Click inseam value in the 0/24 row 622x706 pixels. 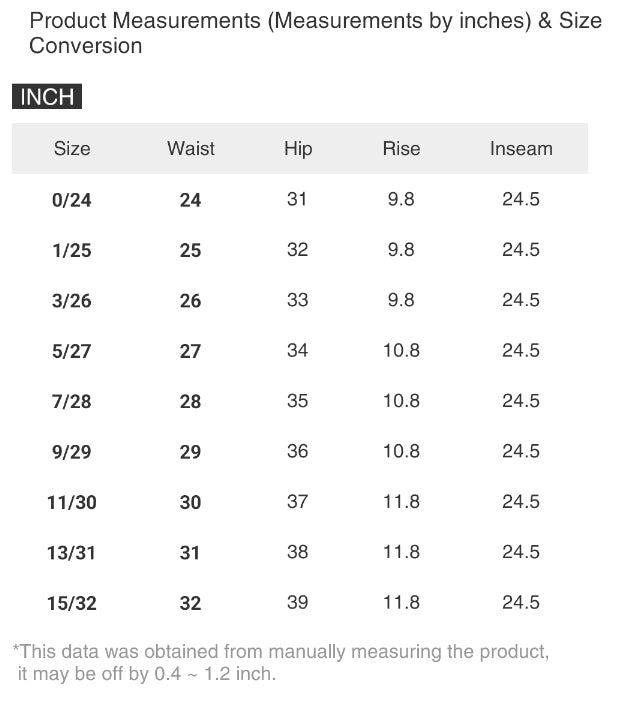521,199
